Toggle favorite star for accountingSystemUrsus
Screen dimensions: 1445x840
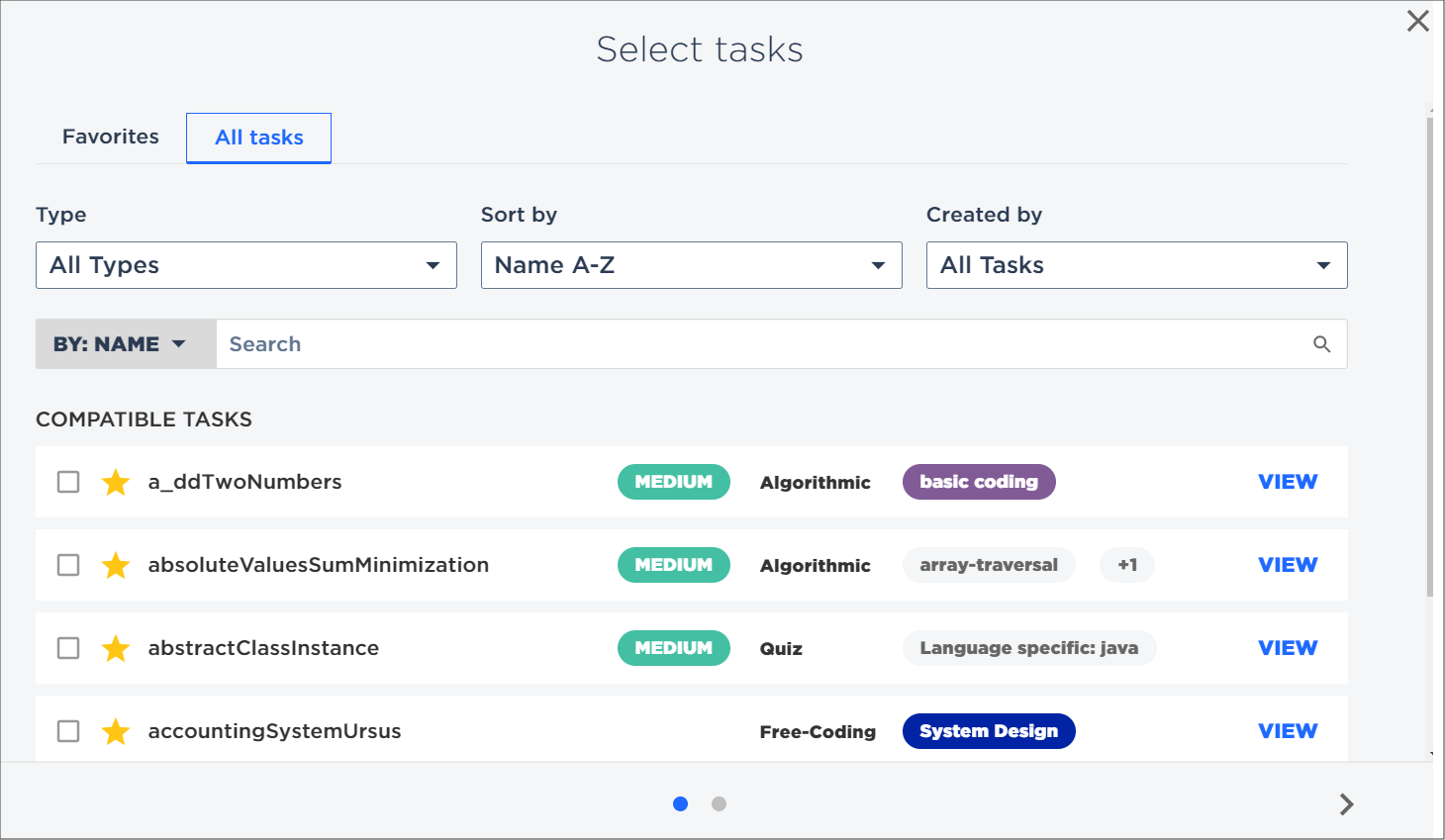(x=116, y=731)
